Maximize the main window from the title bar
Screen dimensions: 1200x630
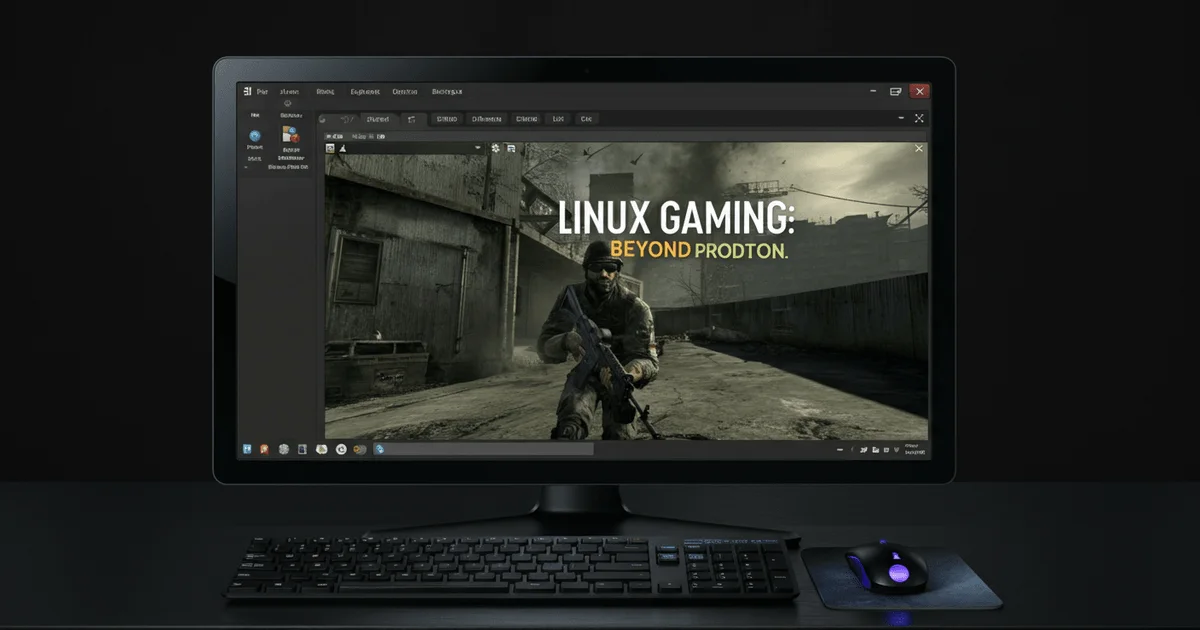click(x=896, y=91)
